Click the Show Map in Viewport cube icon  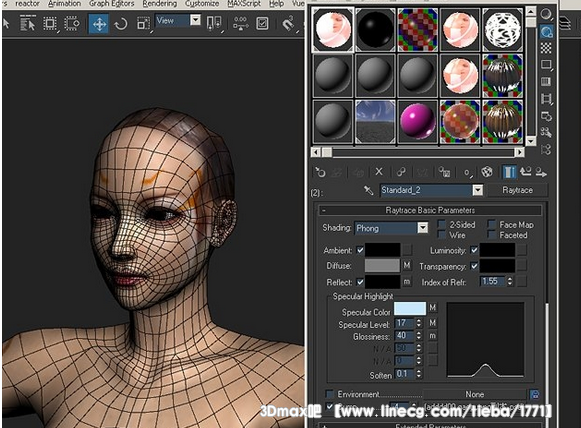(487, 172)
